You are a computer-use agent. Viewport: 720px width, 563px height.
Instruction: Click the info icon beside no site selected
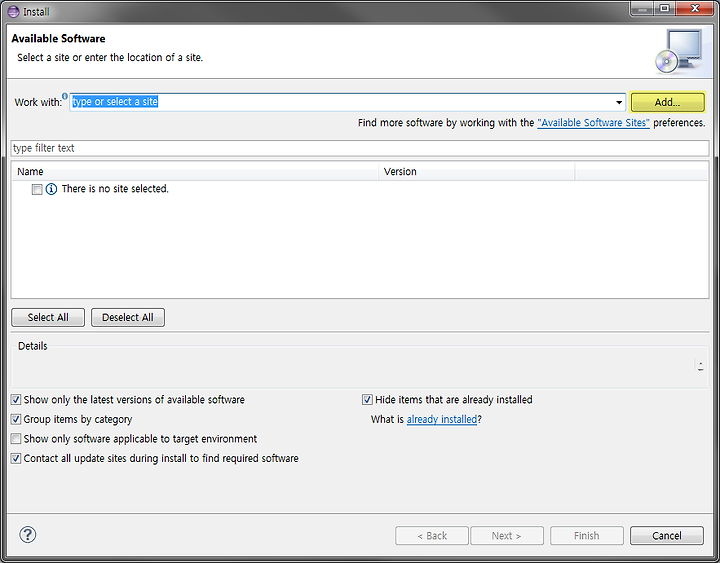(x=51, y=189)
